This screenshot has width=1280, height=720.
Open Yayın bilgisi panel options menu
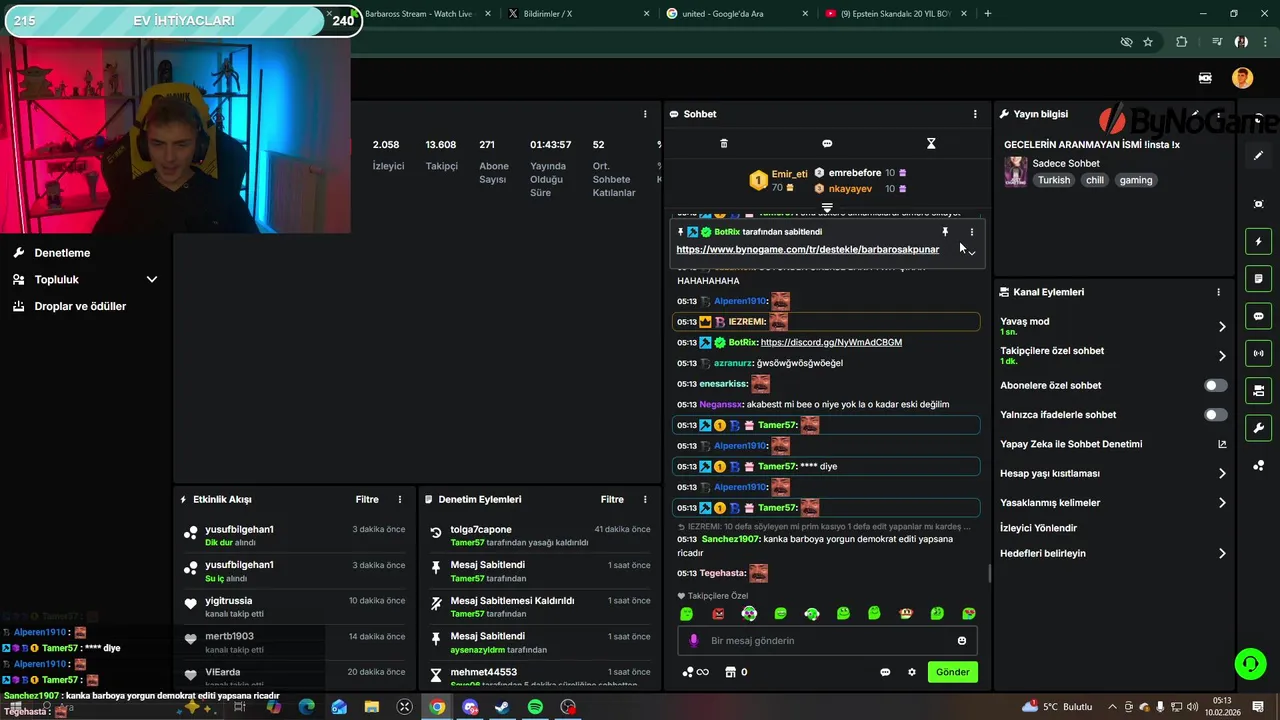point(1218,114)
